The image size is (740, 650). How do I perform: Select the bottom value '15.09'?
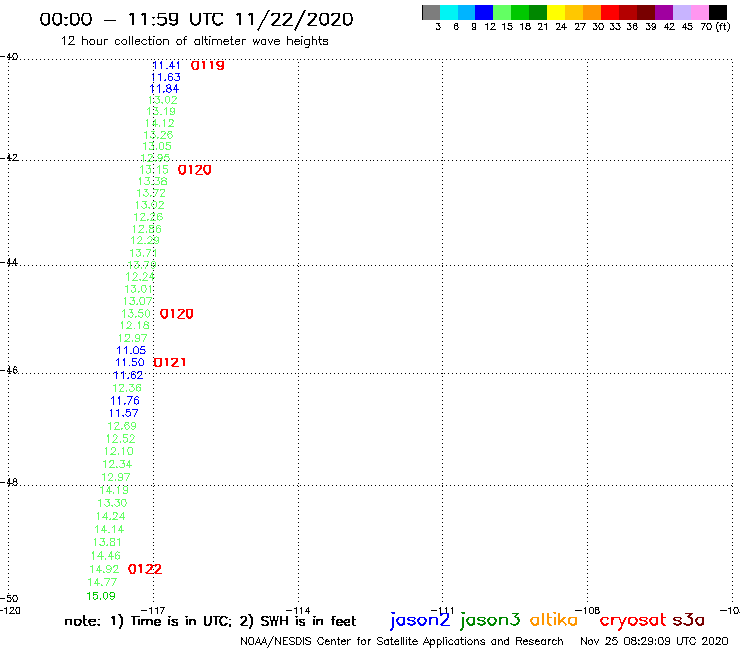[x=101, y=596]
